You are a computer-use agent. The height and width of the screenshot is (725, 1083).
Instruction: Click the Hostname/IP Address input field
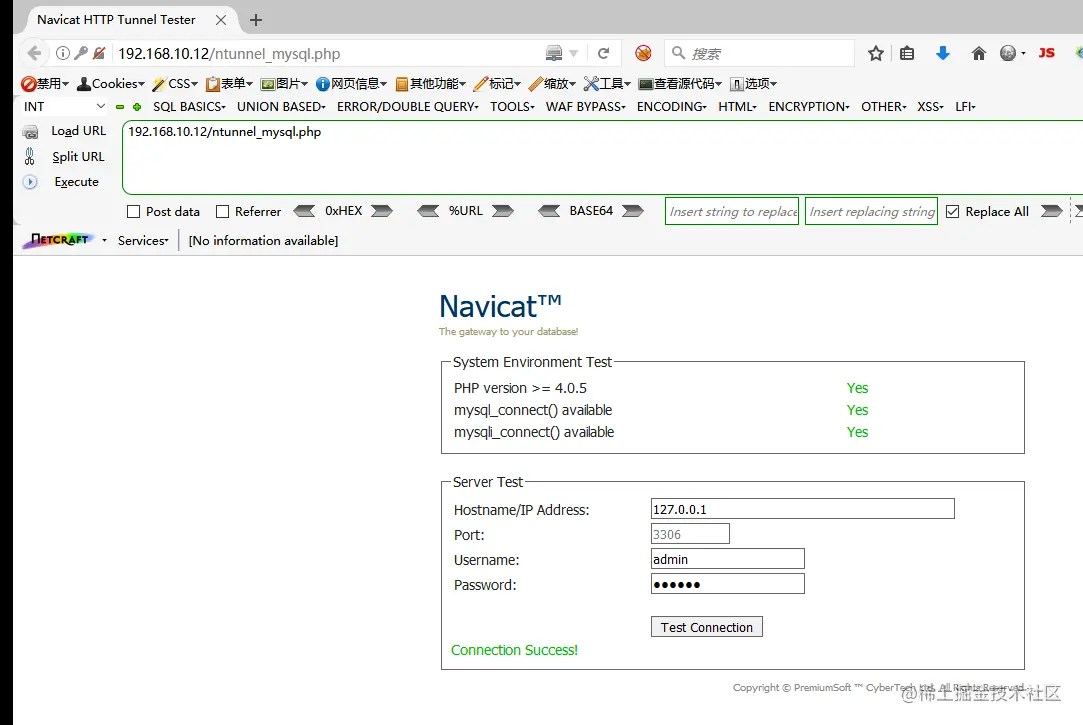tap(803, 509)
